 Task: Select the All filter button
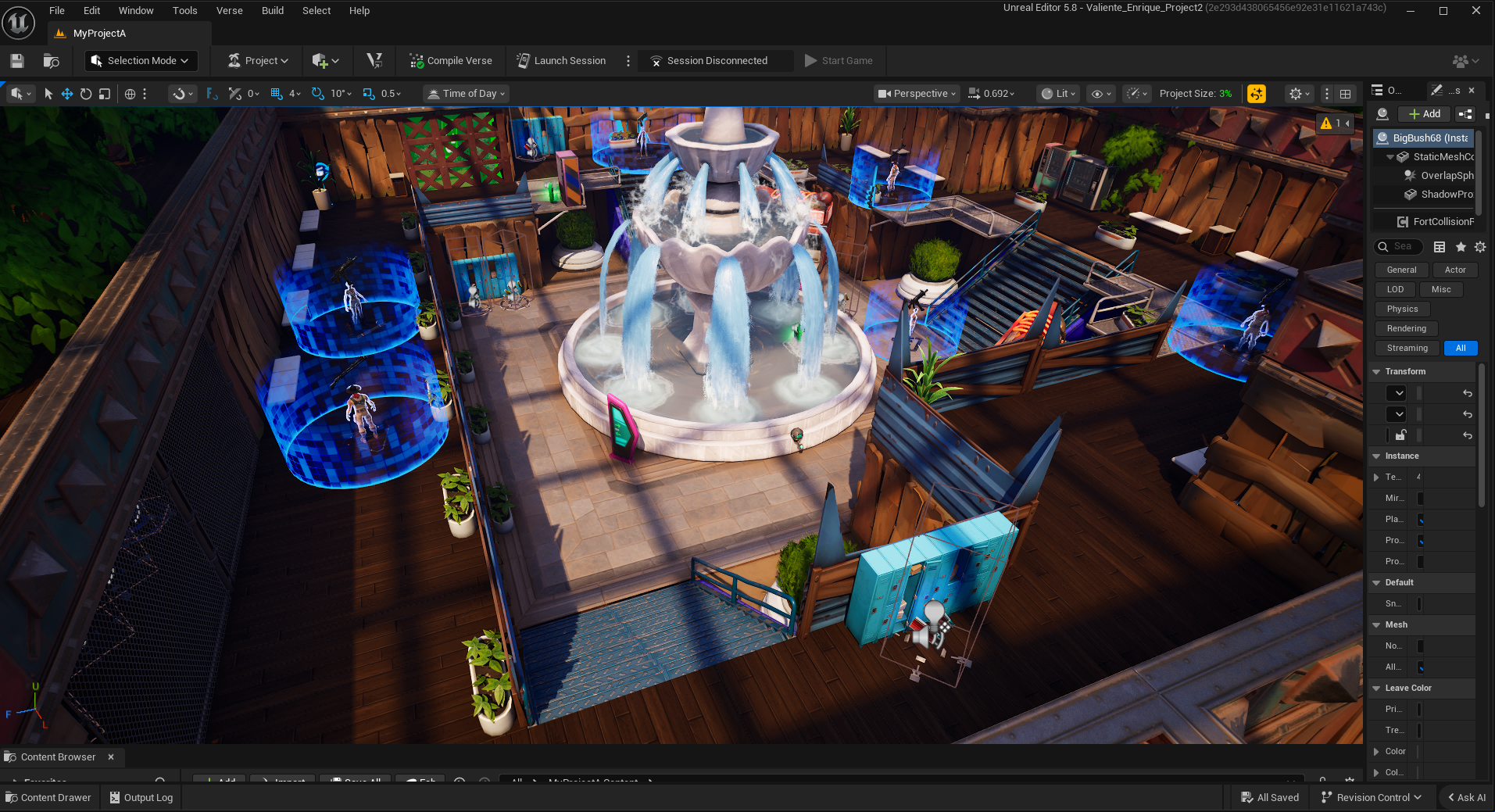pyautogui.click(x=1461, y=349)
